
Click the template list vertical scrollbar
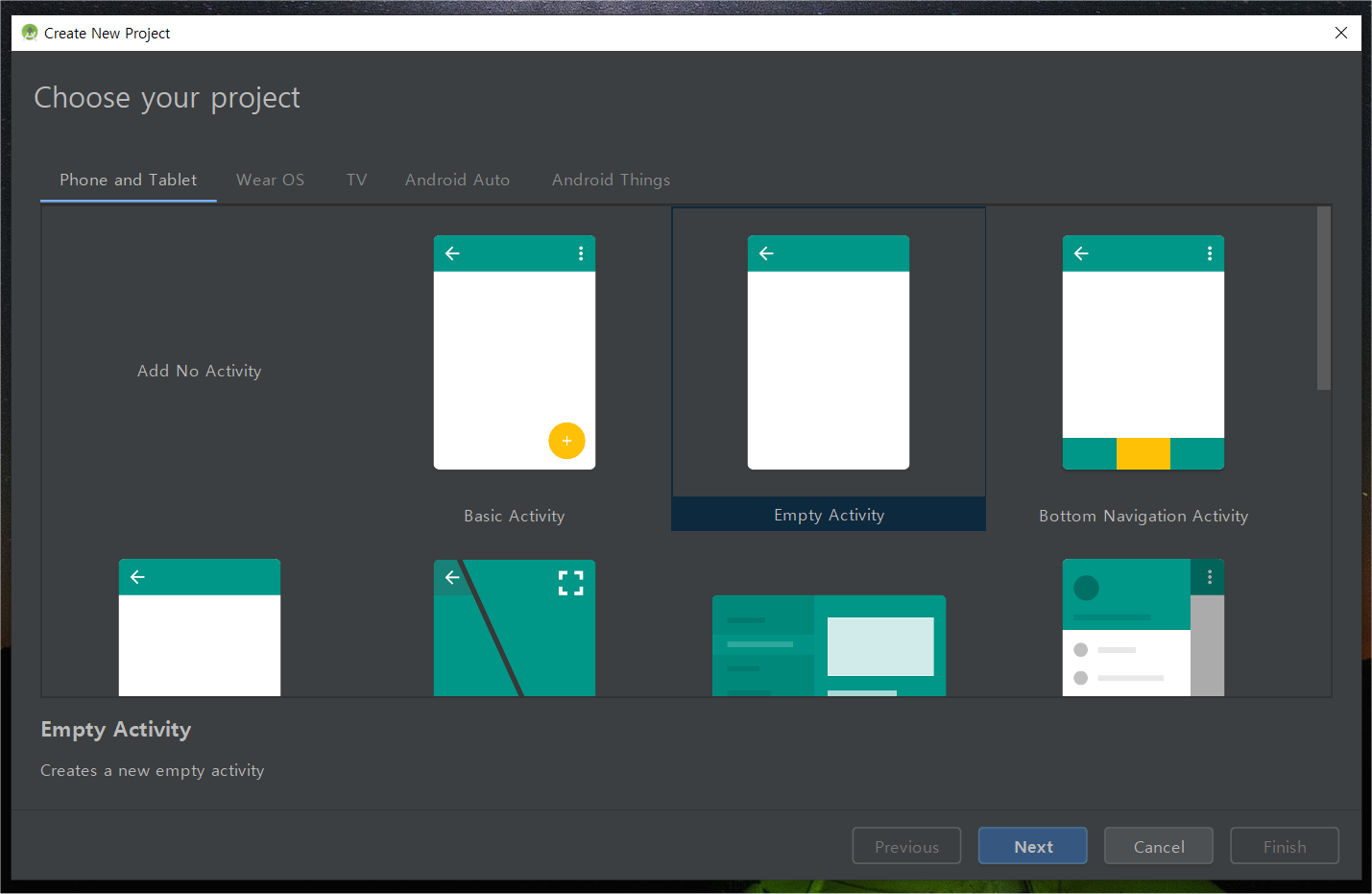[x=1324, y=299]
